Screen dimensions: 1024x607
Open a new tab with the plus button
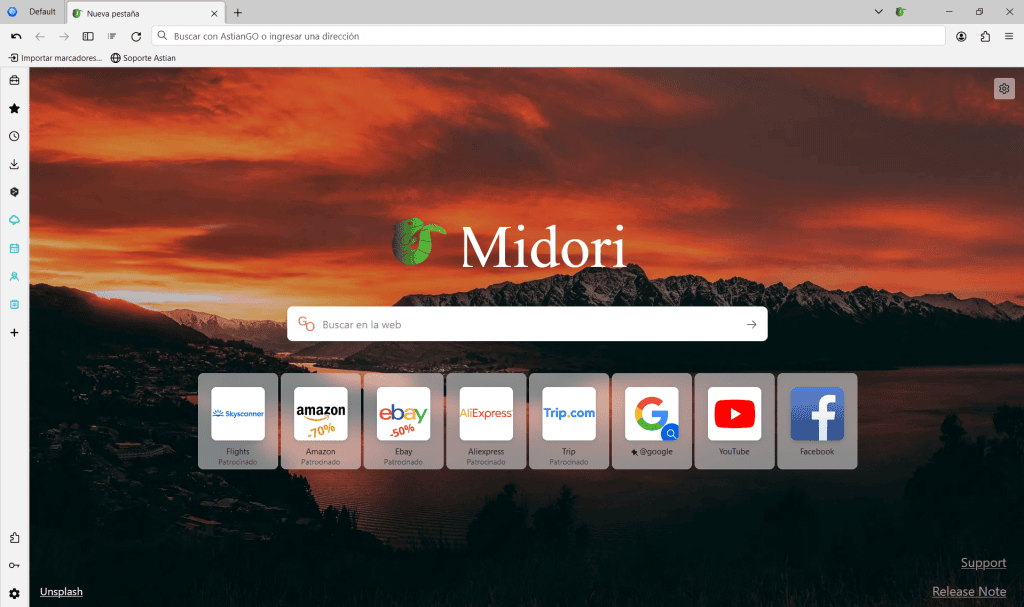pos(236,13)
